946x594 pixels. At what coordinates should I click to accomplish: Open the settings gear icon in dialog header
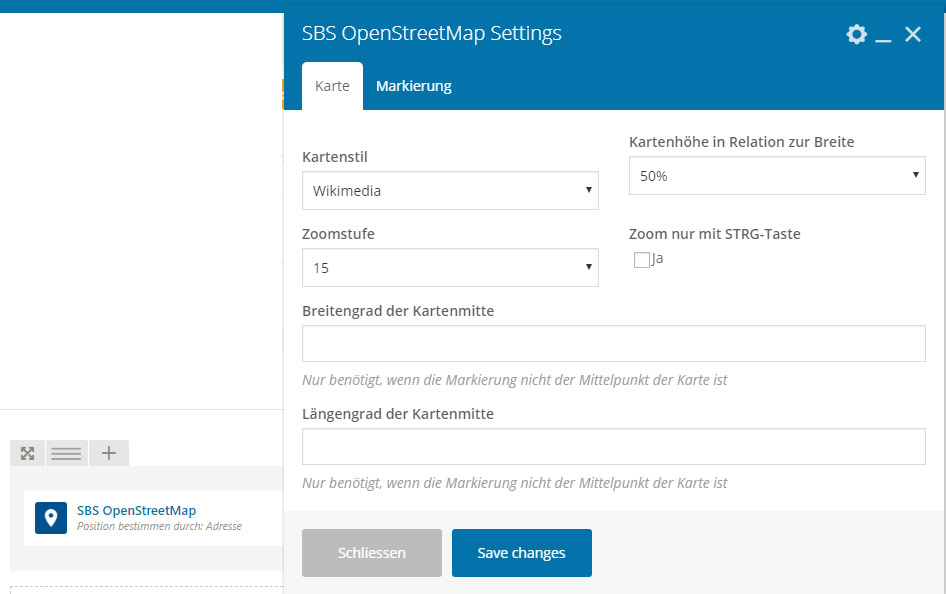click(x=856, y=34)
